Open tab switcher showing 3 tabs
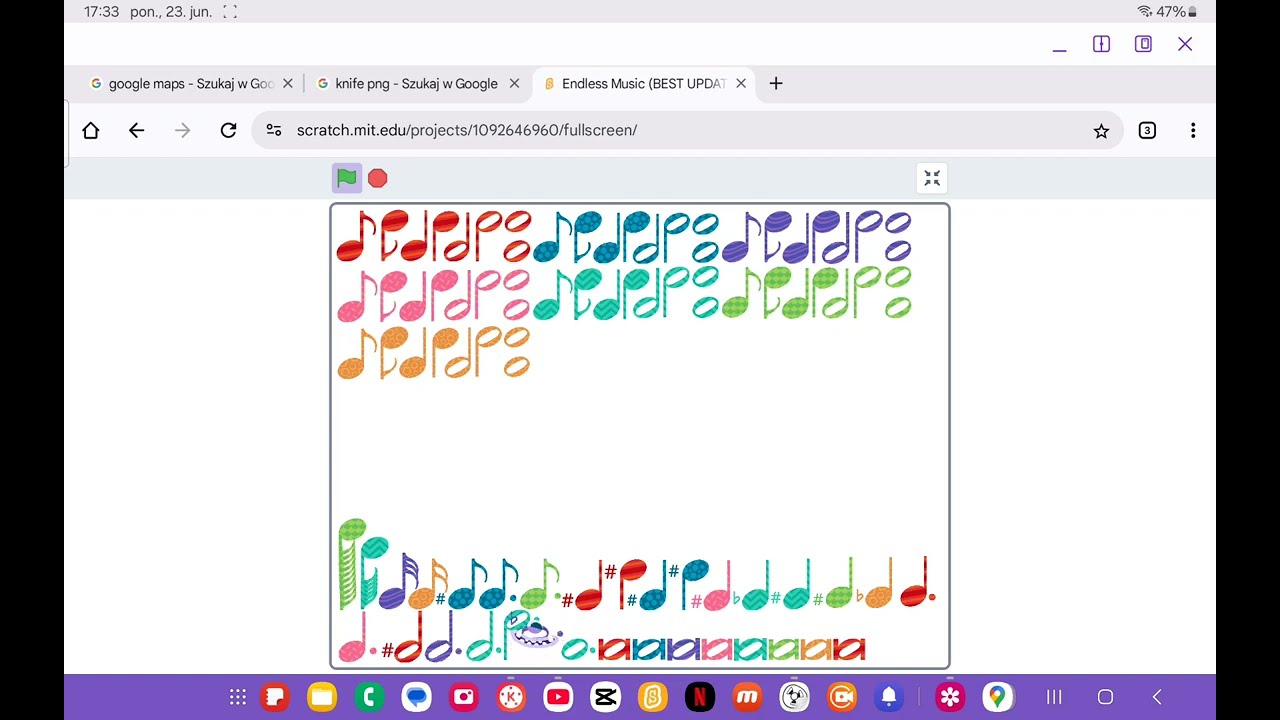 pyautogui.click(x=1147, y=130)
